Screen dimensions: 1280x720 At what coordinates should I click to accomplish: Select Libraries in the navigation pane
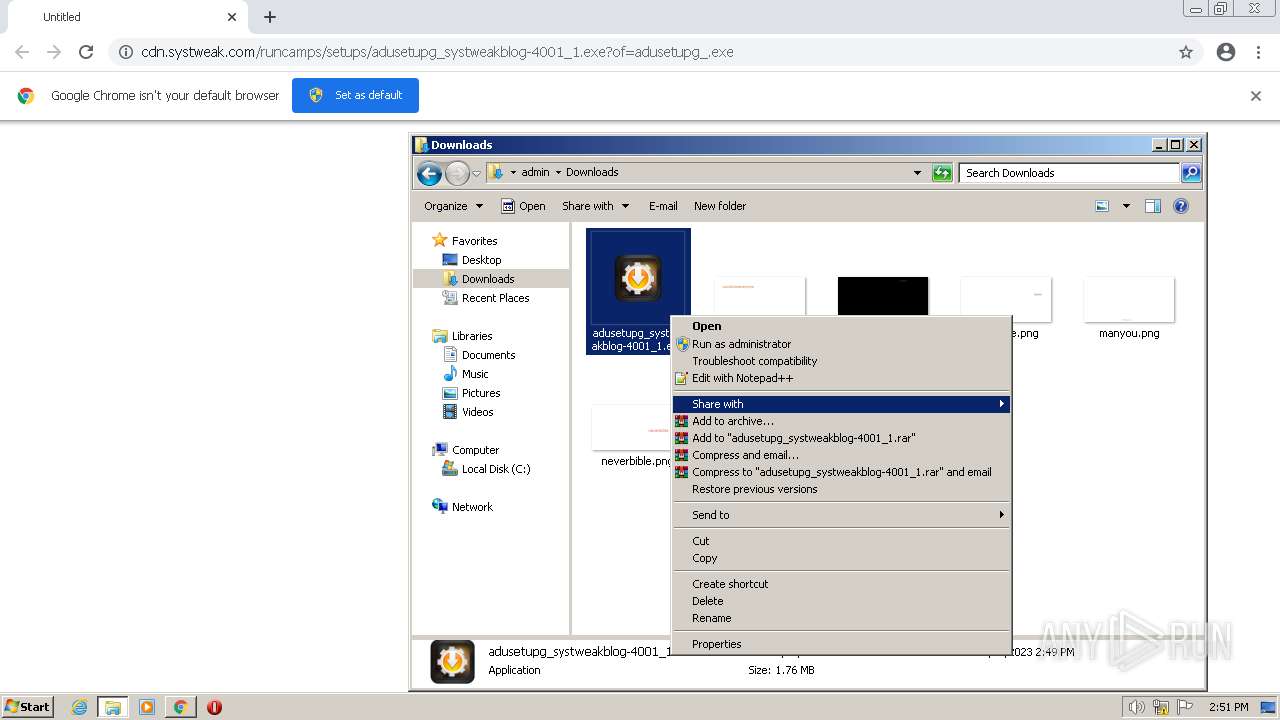(x=471, y=336)
